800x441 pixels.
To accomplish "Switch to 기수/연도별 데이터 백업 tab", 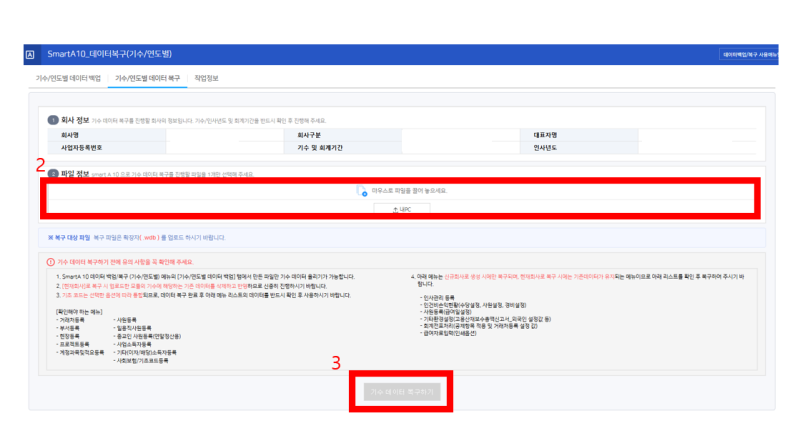I will tap(68, 78).
